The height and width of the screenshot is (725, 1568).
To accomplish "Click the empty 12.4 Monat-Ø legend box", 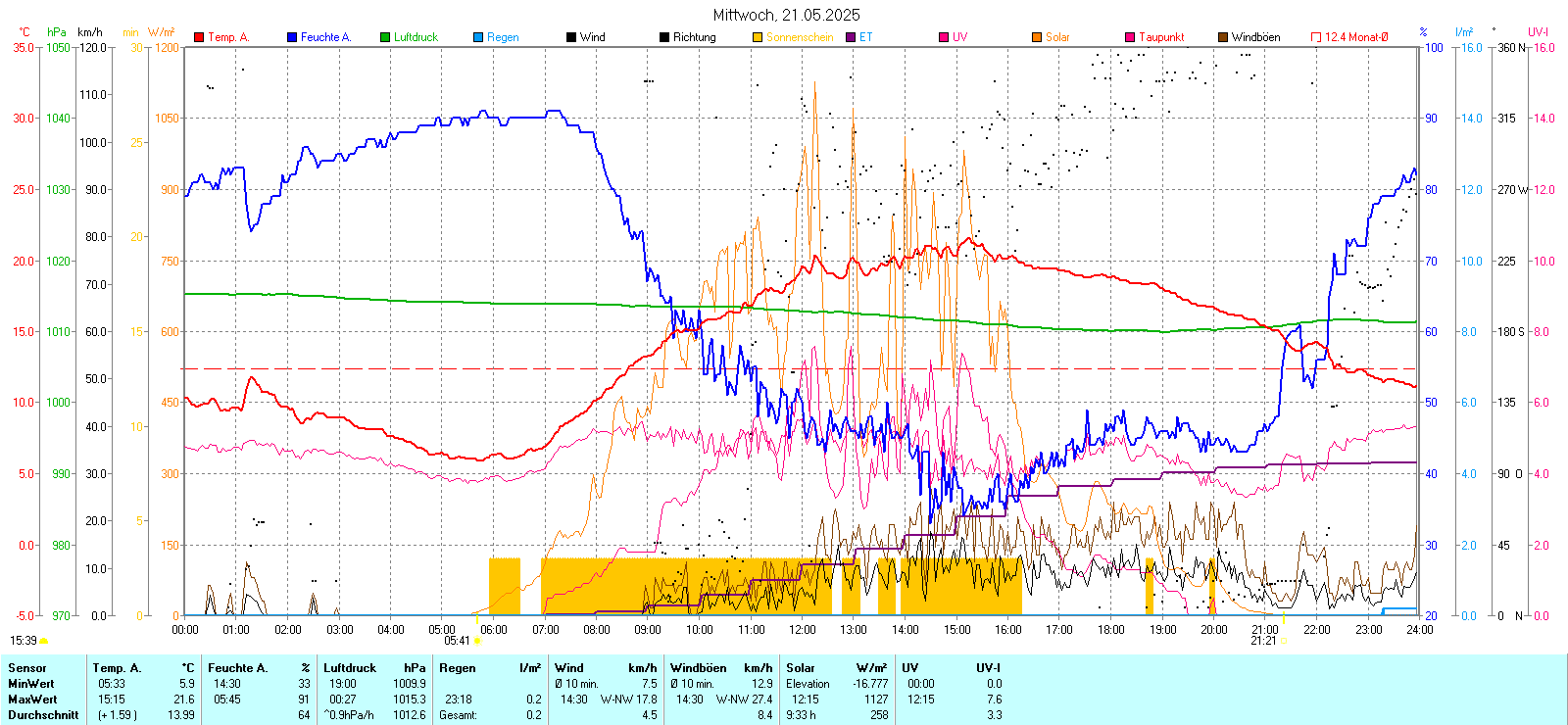I will pyautogui.click(x=1316, y=37).
